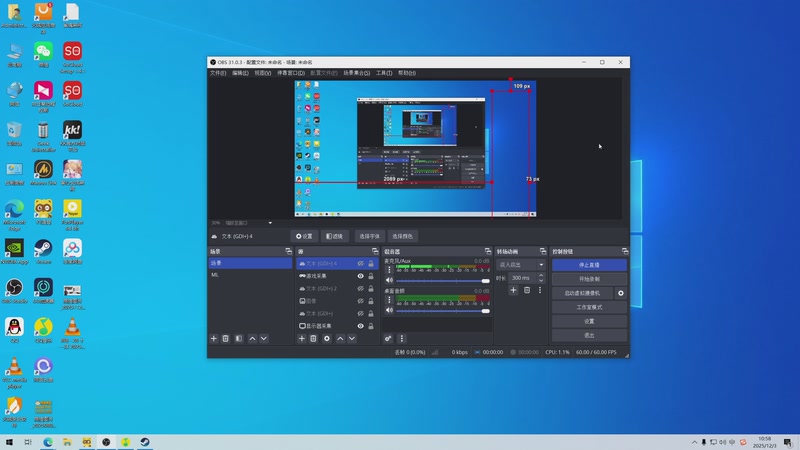Open scene filters icon in Scenes panel

tap(239, 338)
